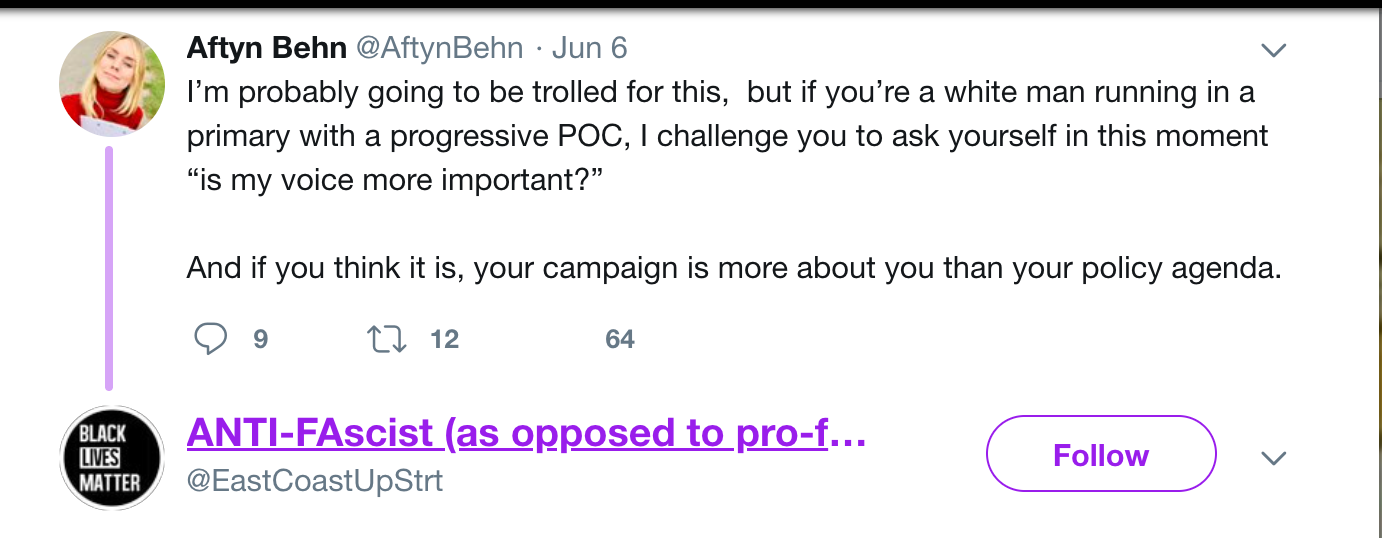Expand the chevron menu on Aftyn's tweet

click(1273, 50)
